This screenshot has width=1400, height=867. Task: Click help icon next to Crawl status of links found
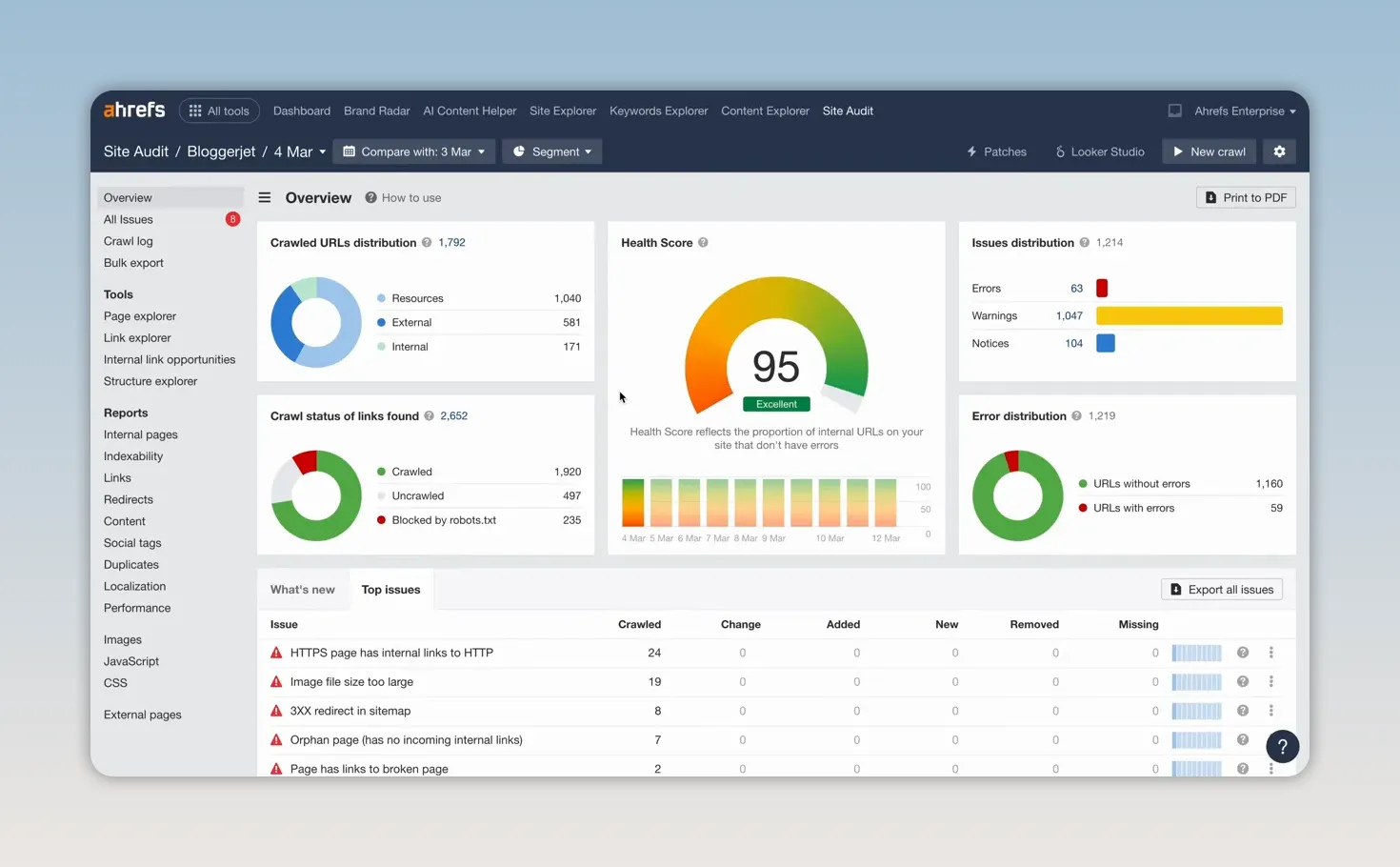tap(429, 415)
